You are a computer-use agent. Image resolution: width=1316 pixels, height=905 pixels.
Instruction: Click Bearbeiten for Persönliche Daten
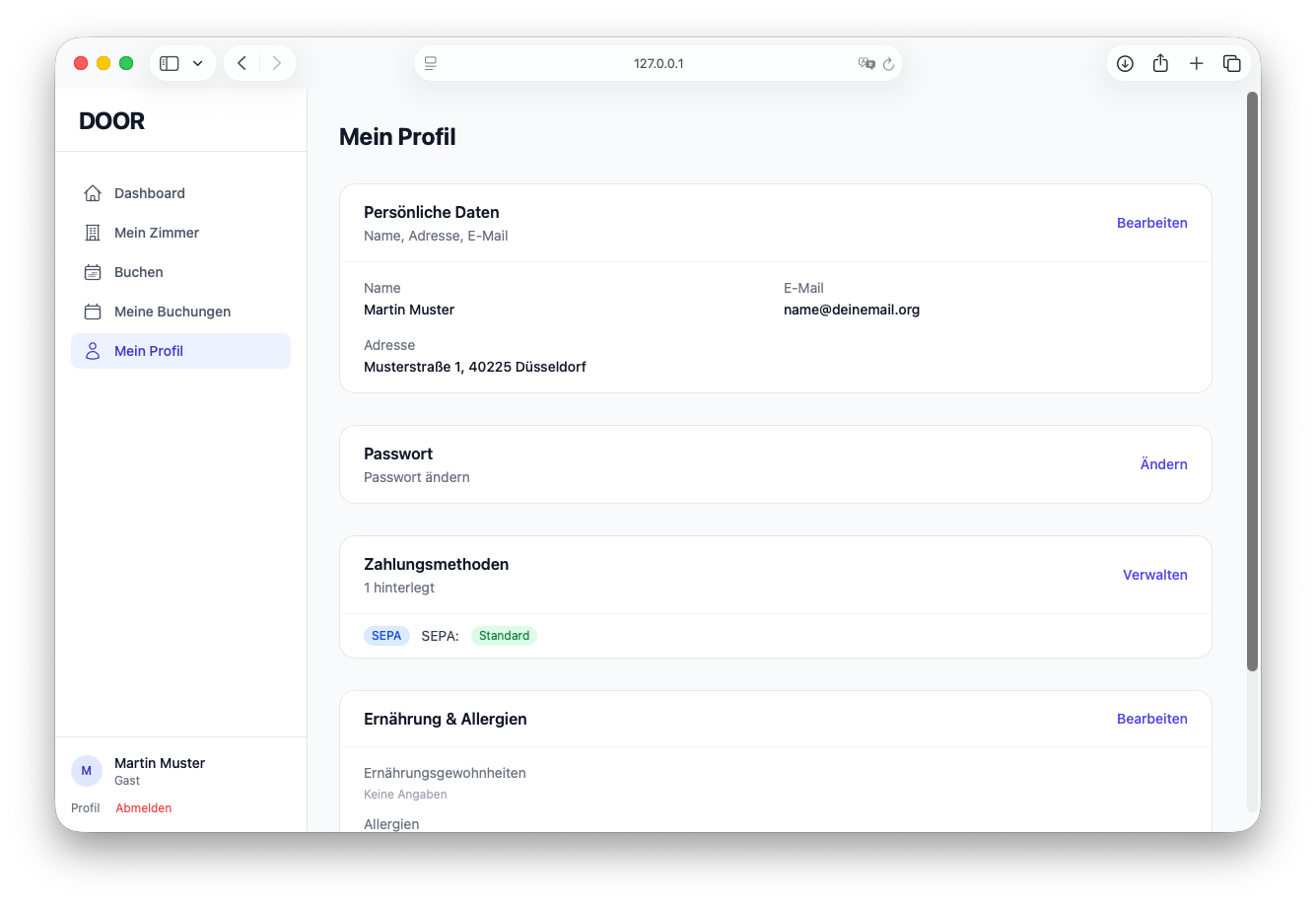pos(1151,223)
